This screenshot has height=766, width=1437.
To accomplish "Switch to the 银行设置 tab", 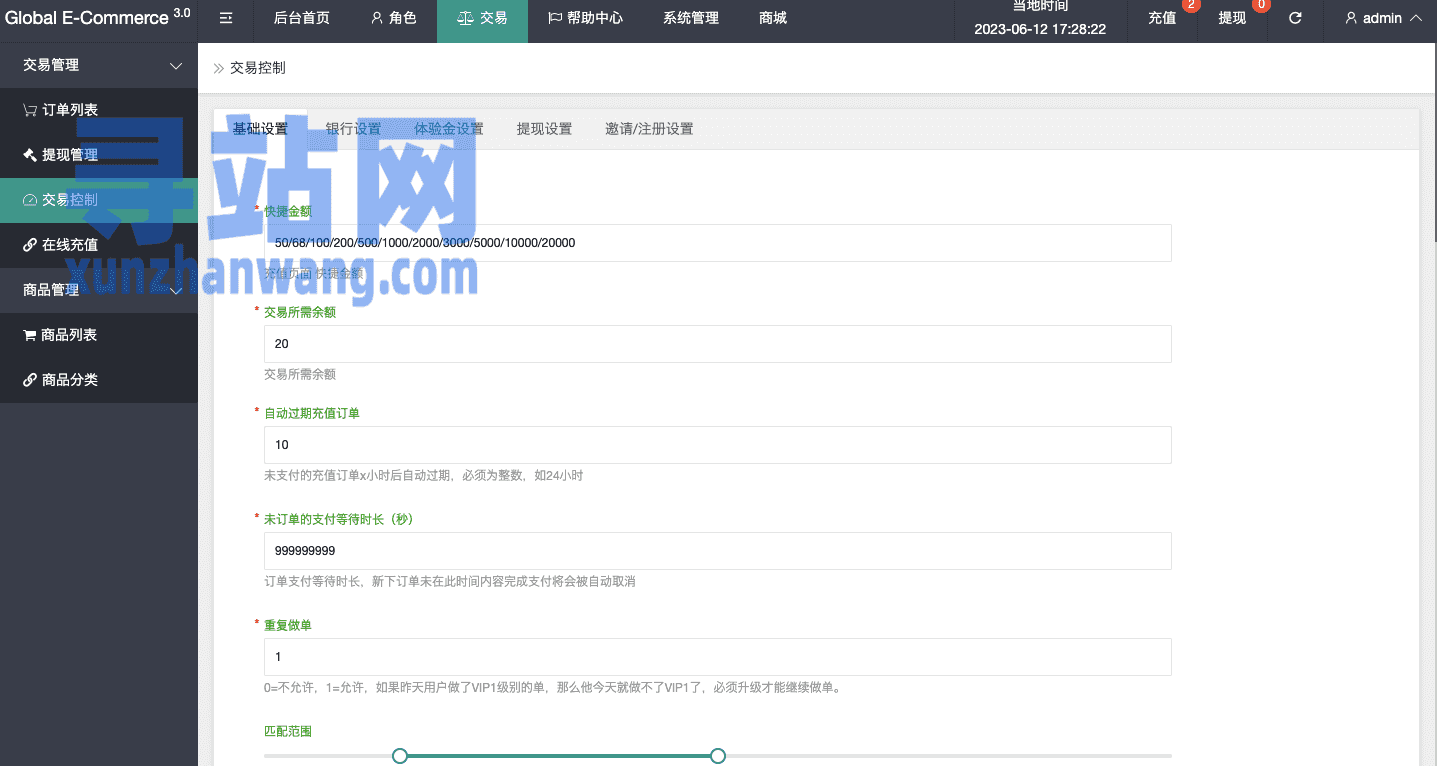I will (x=353, y=129).
